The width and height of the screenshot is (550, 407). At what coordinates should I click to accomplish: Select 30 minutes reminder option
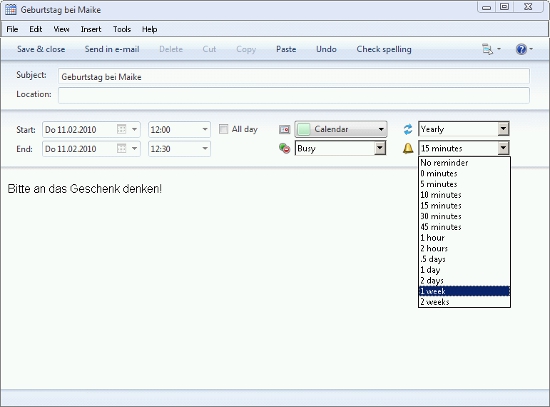click(x=464, y=216)
